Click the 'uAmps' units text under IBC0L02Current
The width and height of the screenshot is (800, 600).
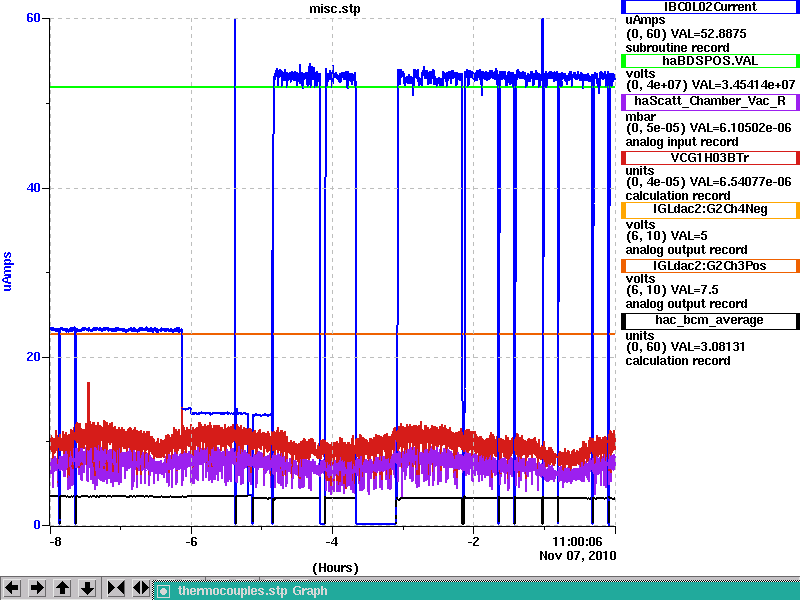pyautogui.click(x=645, y=20)
